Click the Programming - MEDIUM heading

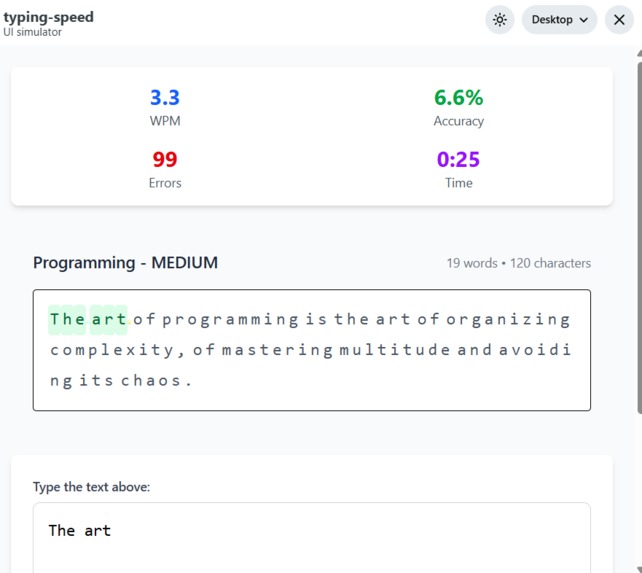[x=125, y=263]
